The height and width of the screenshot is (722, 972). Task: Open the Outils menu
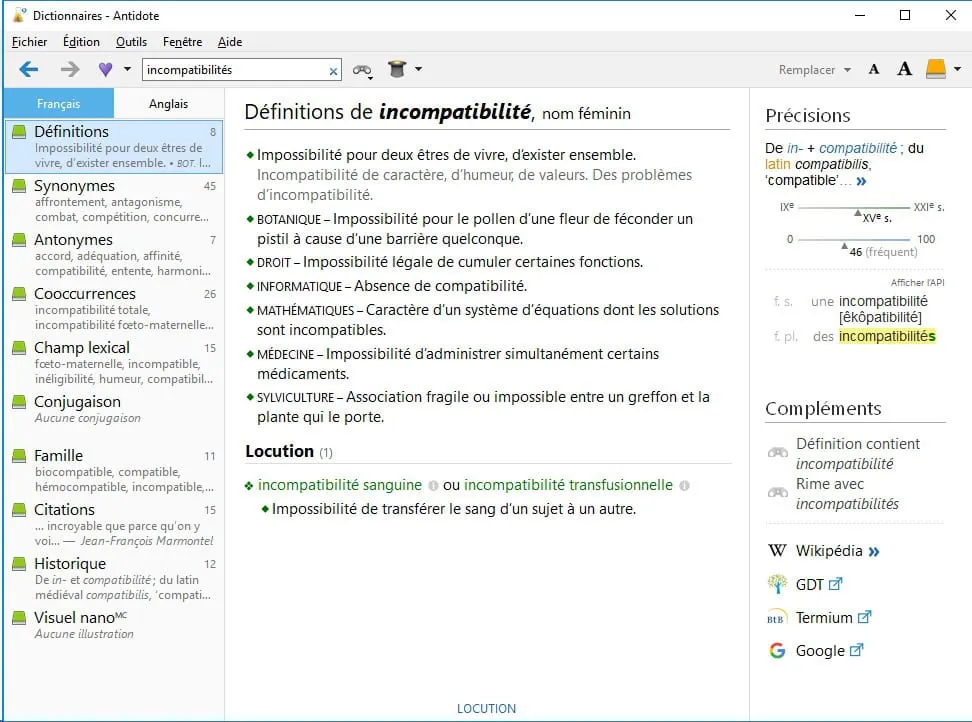tap(131, 42)
